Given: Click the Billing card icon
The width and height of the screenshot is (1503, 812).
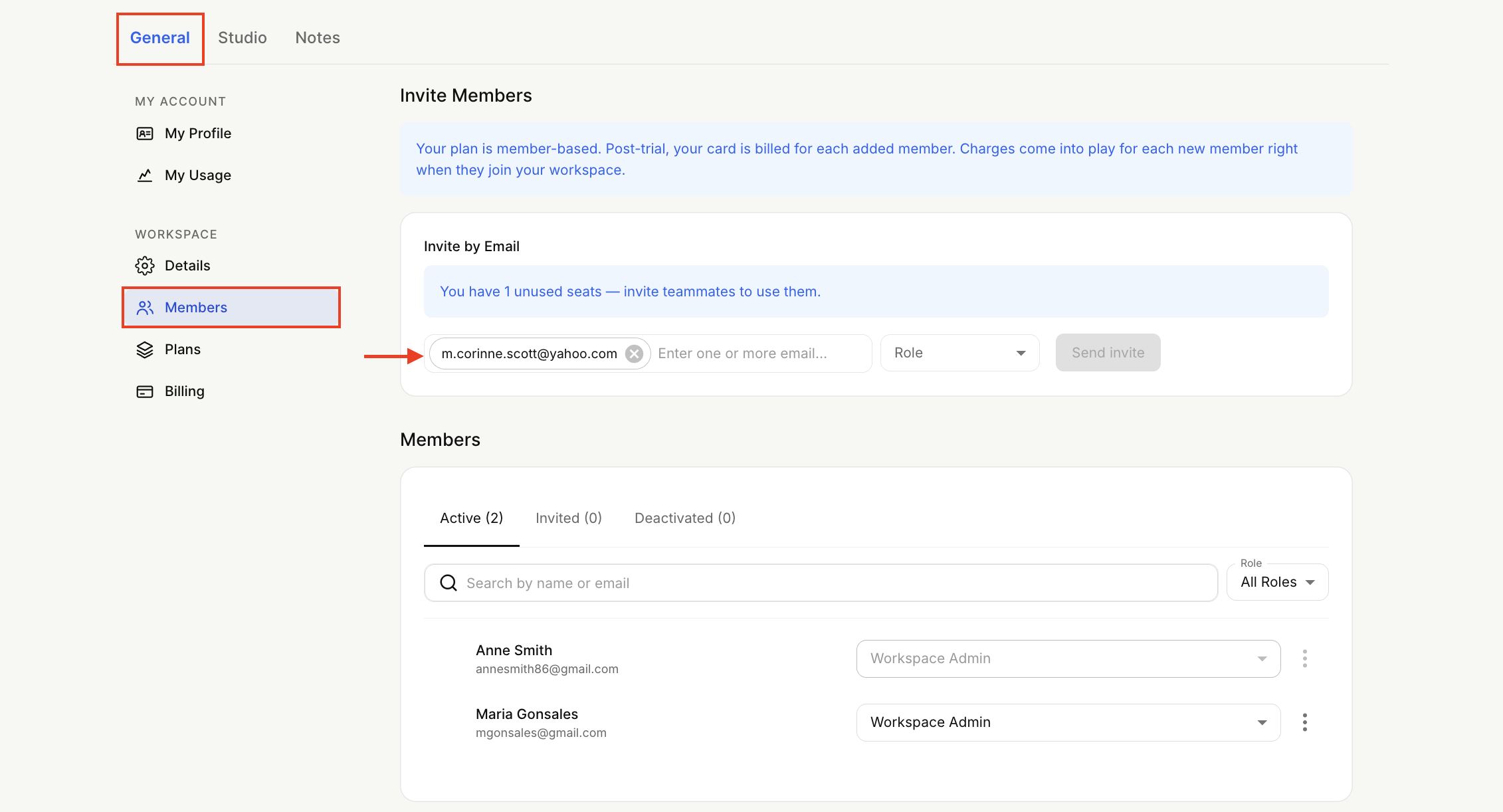Looking at the screenshot, I should [145, 391].
